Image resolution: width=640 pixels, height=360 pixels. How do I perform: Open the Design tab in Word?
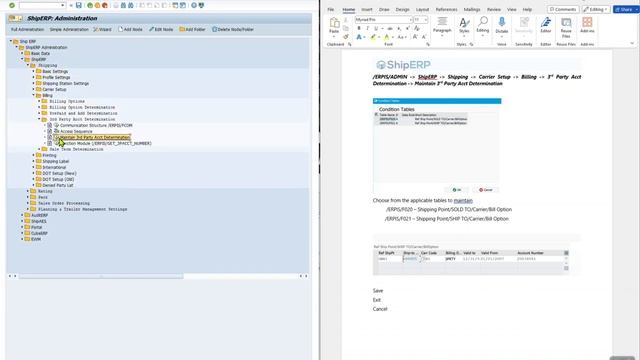(402, 9)
